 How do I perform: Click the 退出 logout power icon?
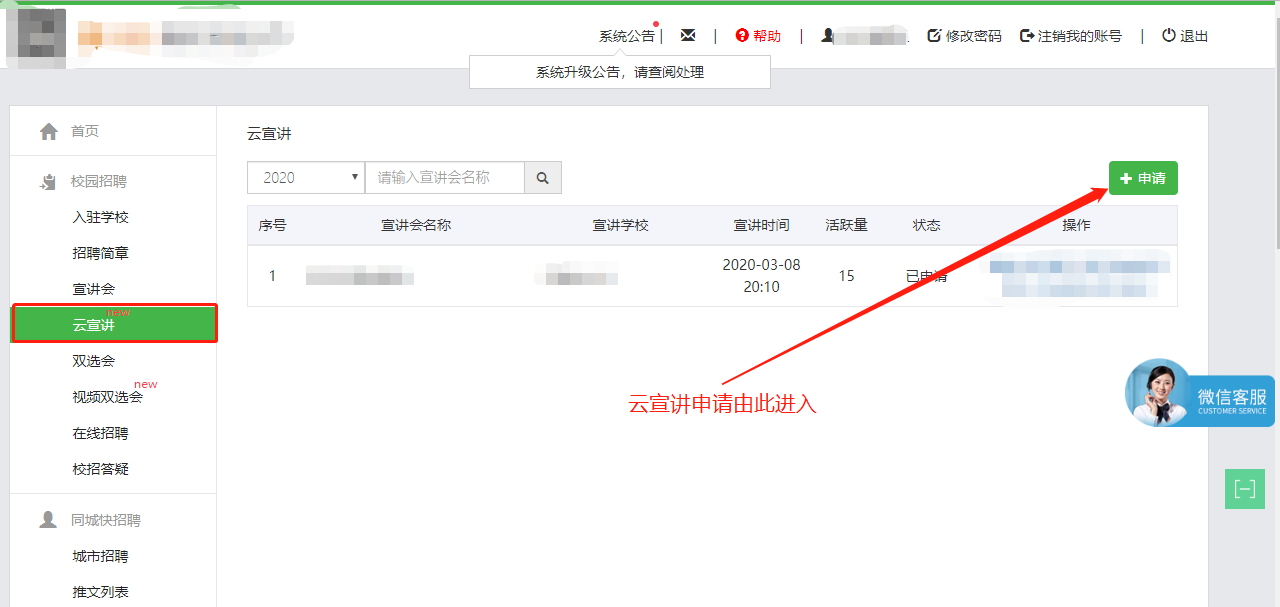point(1168,35)
